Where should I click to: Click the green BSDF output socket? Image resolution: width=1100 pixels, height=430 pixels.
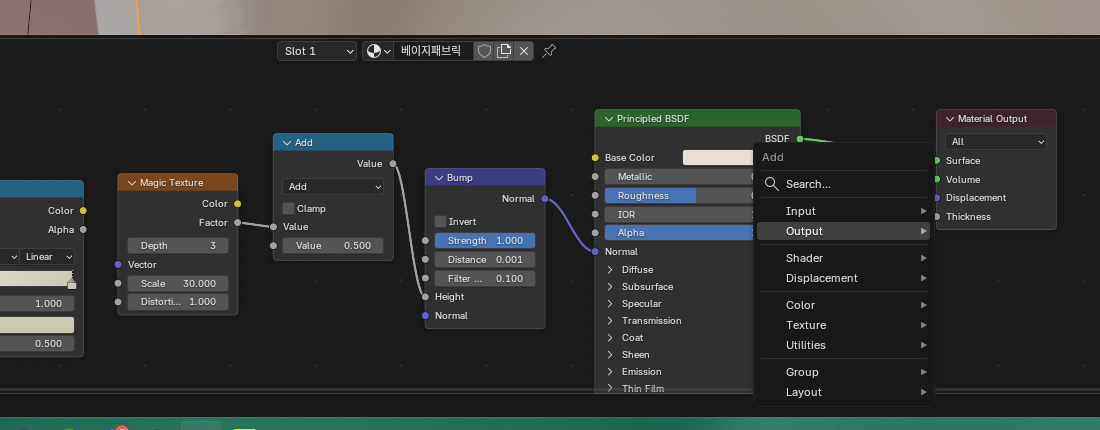[800, 139]
